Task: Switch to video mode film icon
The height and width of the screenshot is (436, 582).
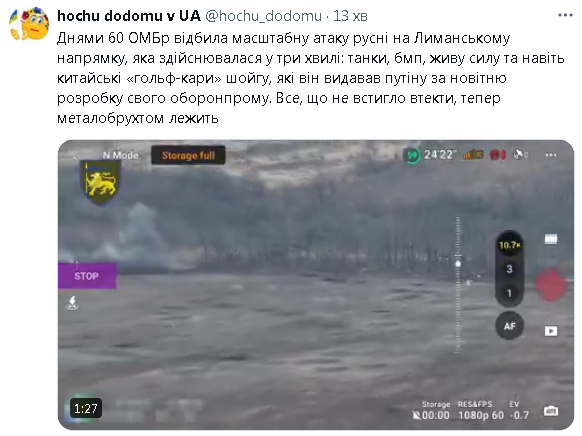Action: tap(551, 239)
